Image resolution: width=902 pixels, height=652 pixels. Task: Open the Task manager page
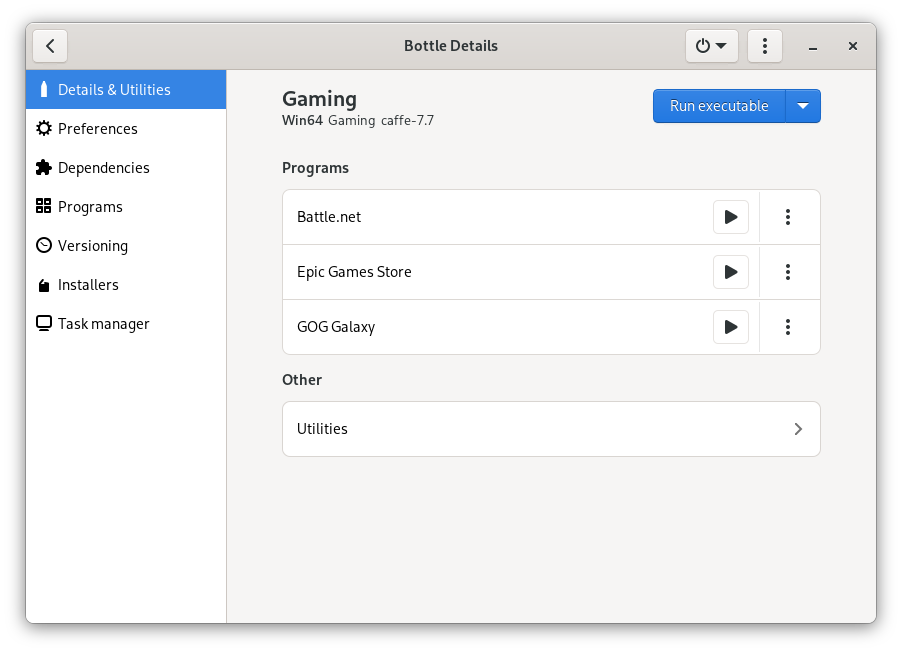(x=126, y=324)
